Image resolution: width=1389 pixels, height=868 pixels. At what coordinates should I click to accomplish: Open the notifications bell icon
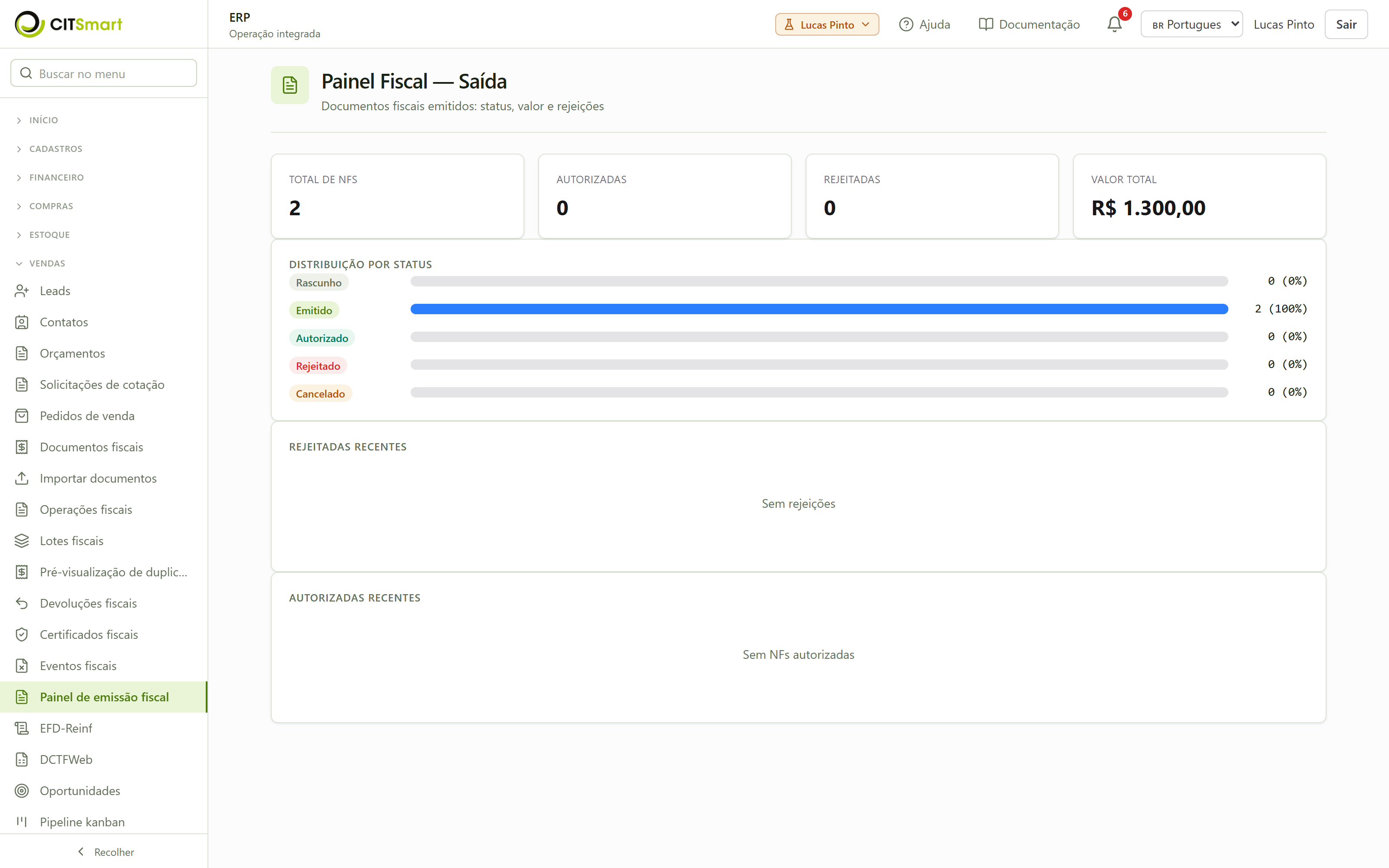(1114, 24)
